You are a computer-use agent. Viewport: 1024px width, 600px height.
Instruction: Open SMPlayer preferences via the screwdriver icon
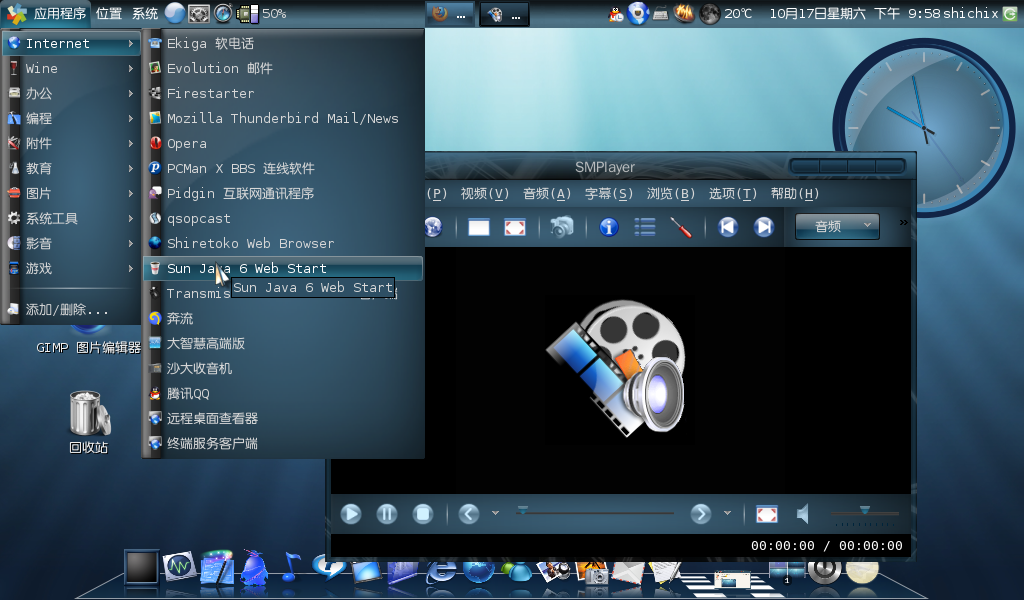tap(681, 227)
